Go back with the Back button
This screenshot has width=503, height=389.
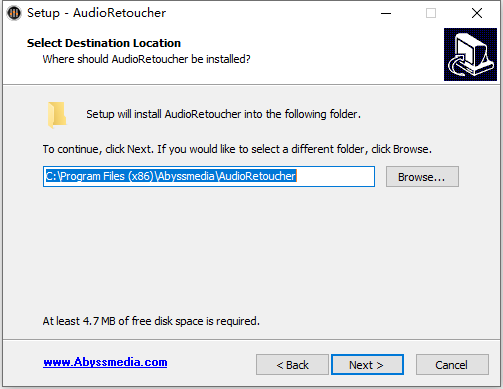click(x=292, y=365)
